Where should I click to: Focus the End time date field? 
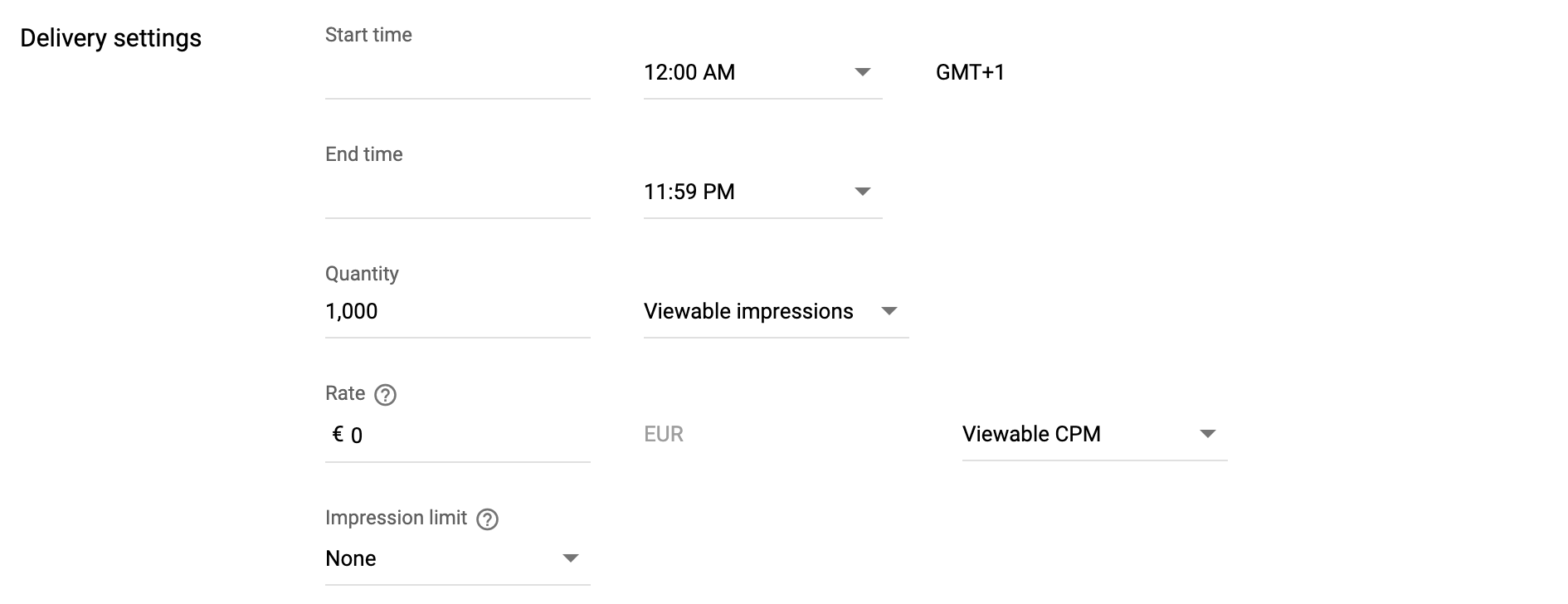click(x=457, y=194)
